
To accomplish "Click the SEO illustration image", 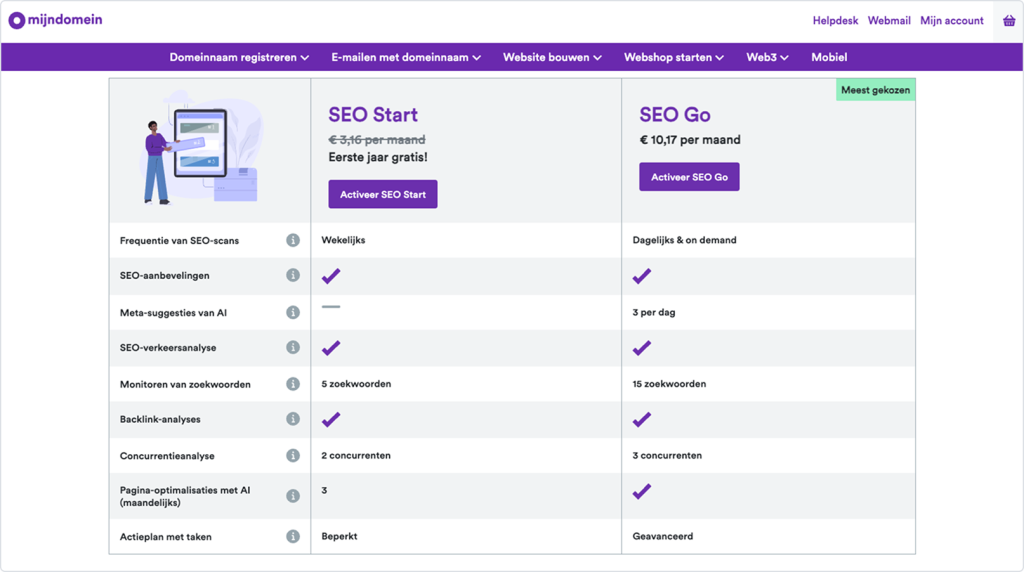I will 201,148.
